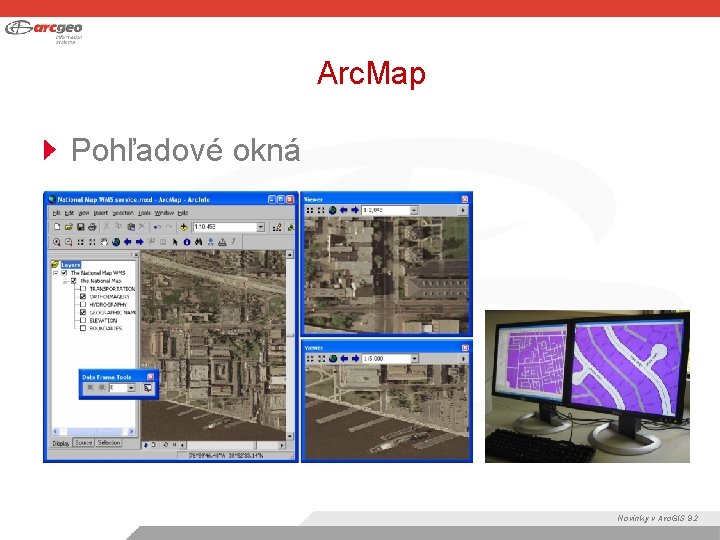Open the Window menu
This screenshot has width=720, height=540.
(164, 213)
